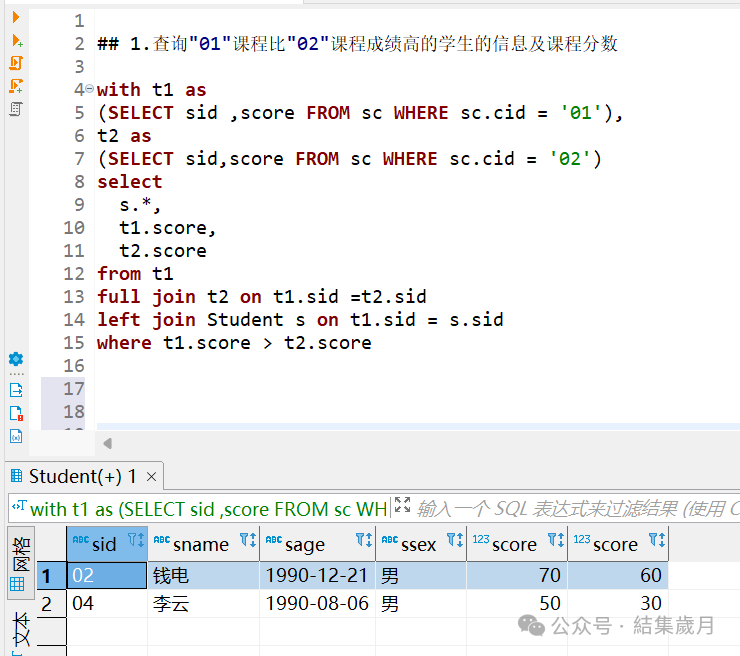Collapse the 'with t1 as' code block
Viewport: 740px width, 656px height.
89,89
